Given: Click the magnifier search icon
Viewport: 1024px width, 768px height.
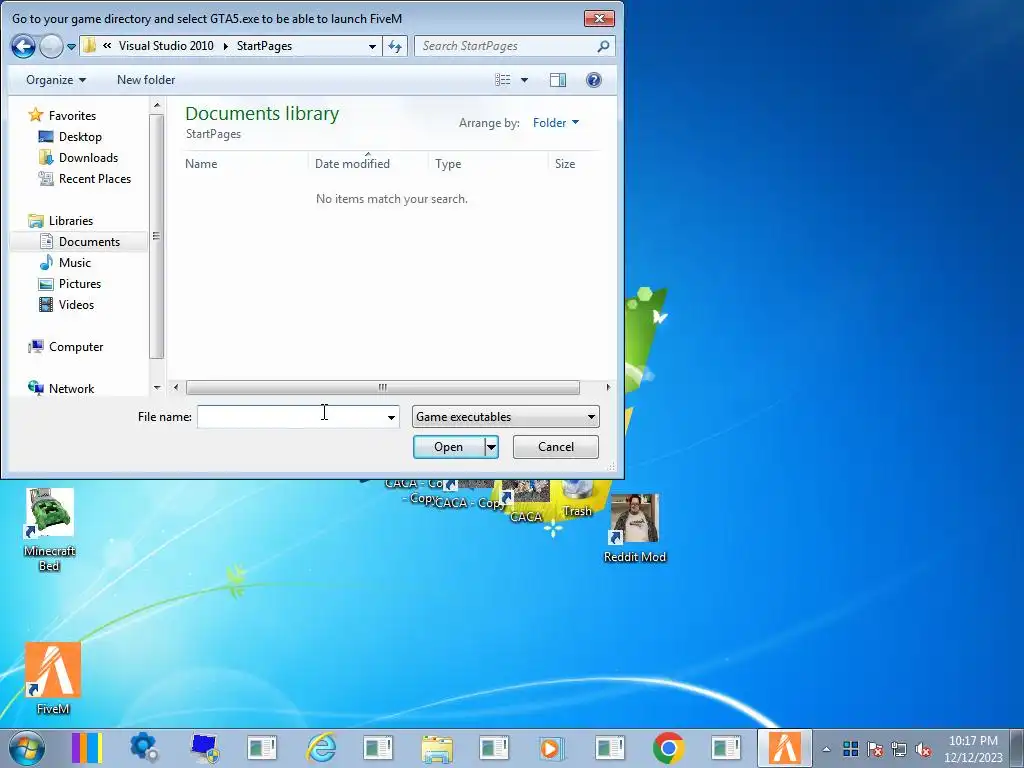Looking at the screenshot, I should 603,46.
